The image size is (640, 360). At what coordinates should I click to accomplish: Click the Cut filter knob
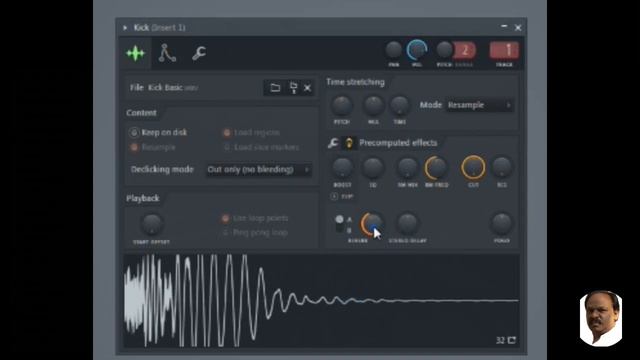pos(473,167)
